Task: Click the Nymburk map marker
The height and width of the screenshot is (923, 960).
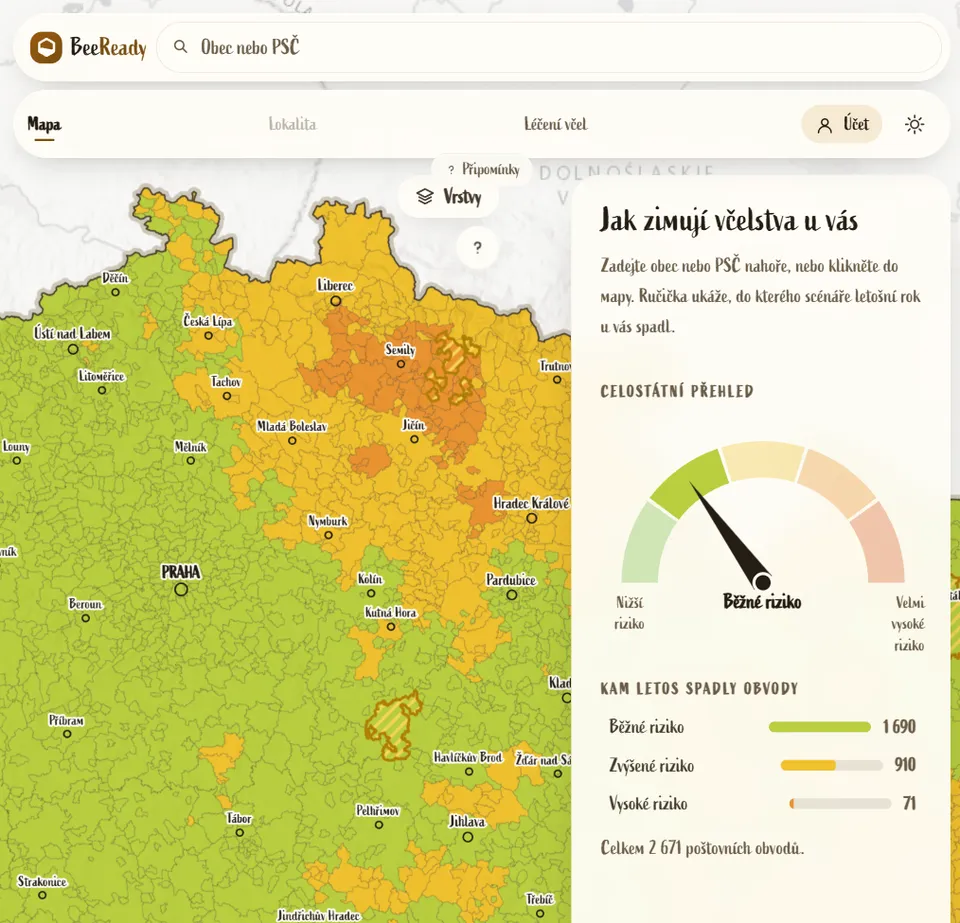Action: click(328, 535)
